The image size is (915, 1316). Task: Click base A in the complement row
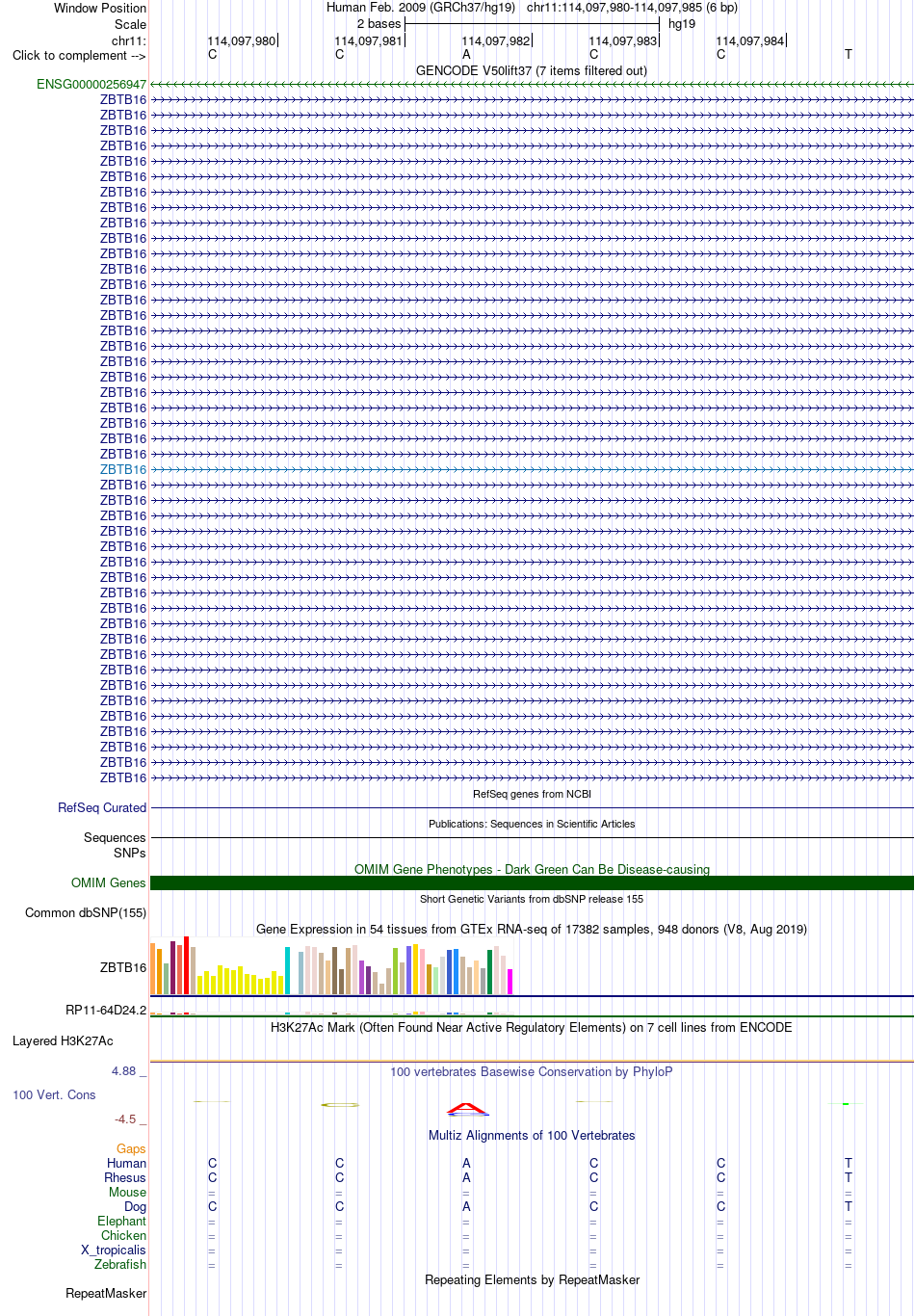point(466,55)
